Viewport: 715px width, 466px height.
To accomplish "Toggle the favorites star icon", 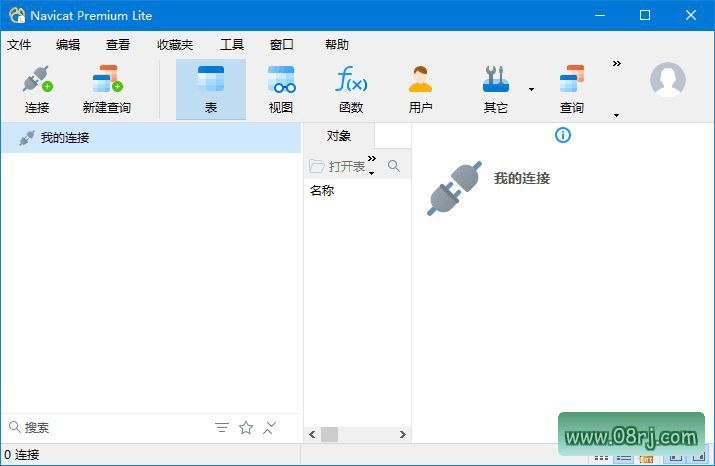I will [246, 427].
